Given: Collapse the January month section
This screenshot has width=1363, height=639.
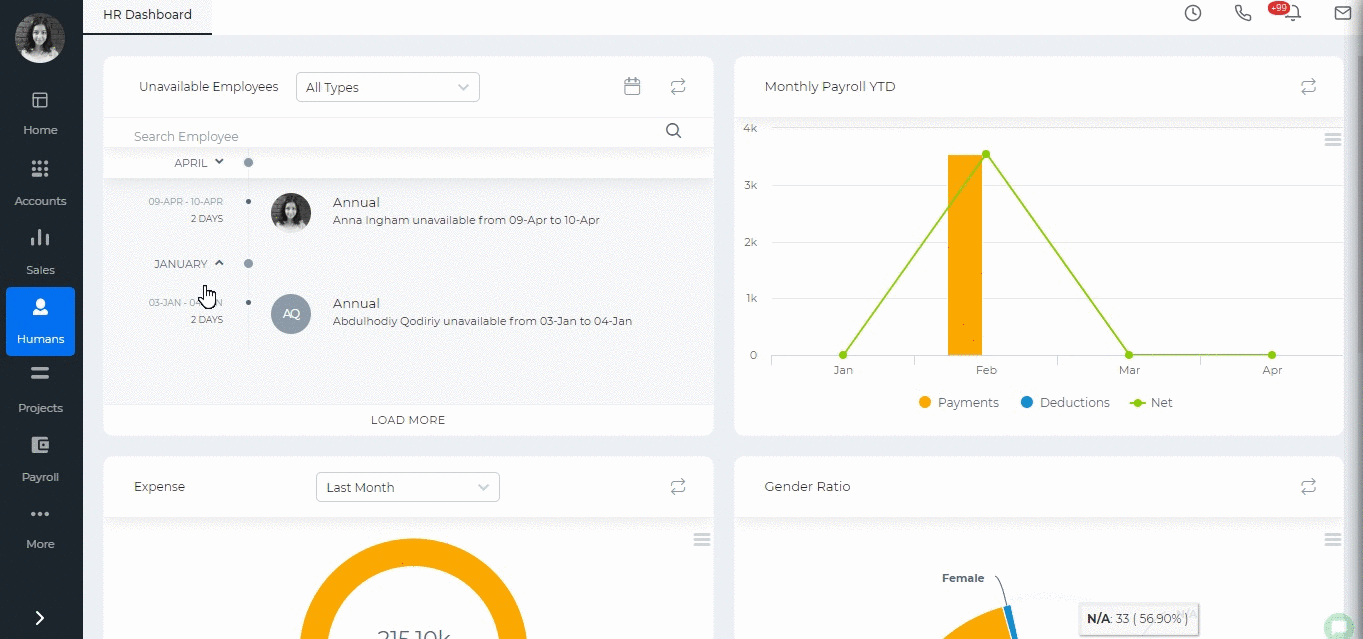Looking at the screenshot, I should click(219, 264).
